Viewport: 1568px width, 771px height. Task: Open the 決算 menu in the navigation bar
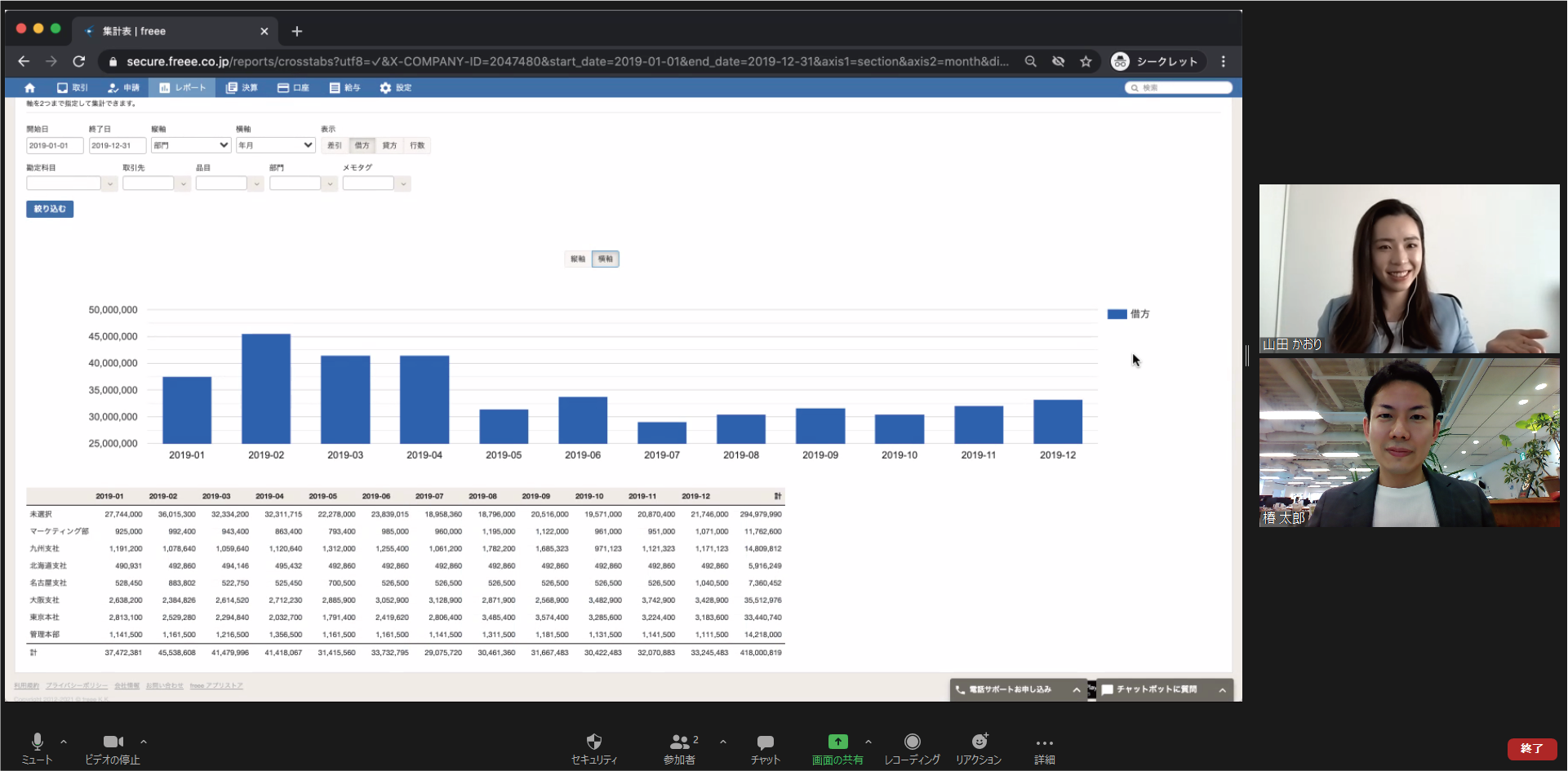click(242, 88)
